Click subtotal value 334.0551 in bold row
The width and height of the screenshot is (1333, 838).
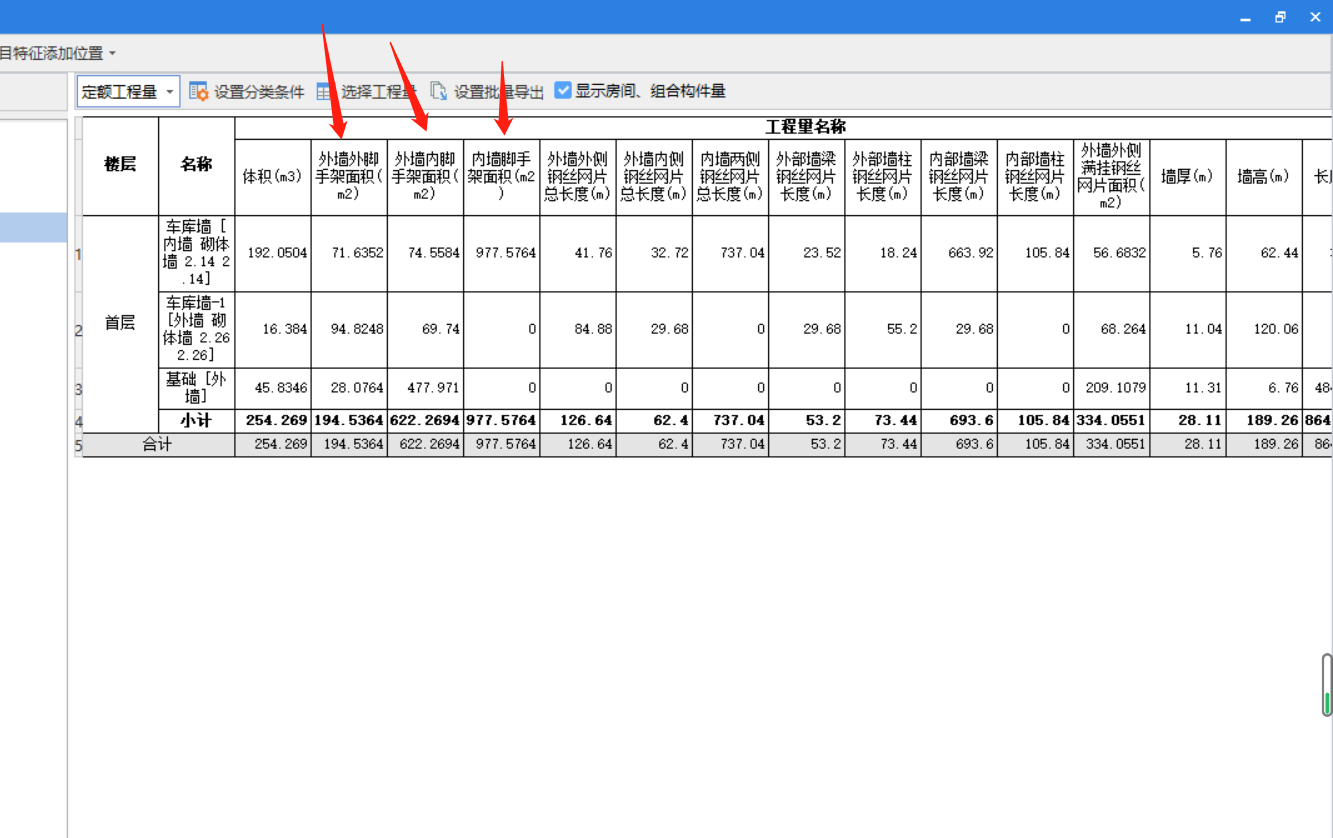[1112, 421]
